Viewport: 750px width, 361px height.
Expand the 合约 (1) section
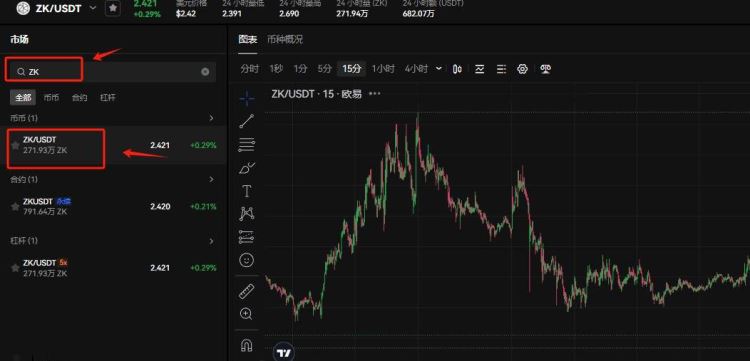tap(211, 179)
